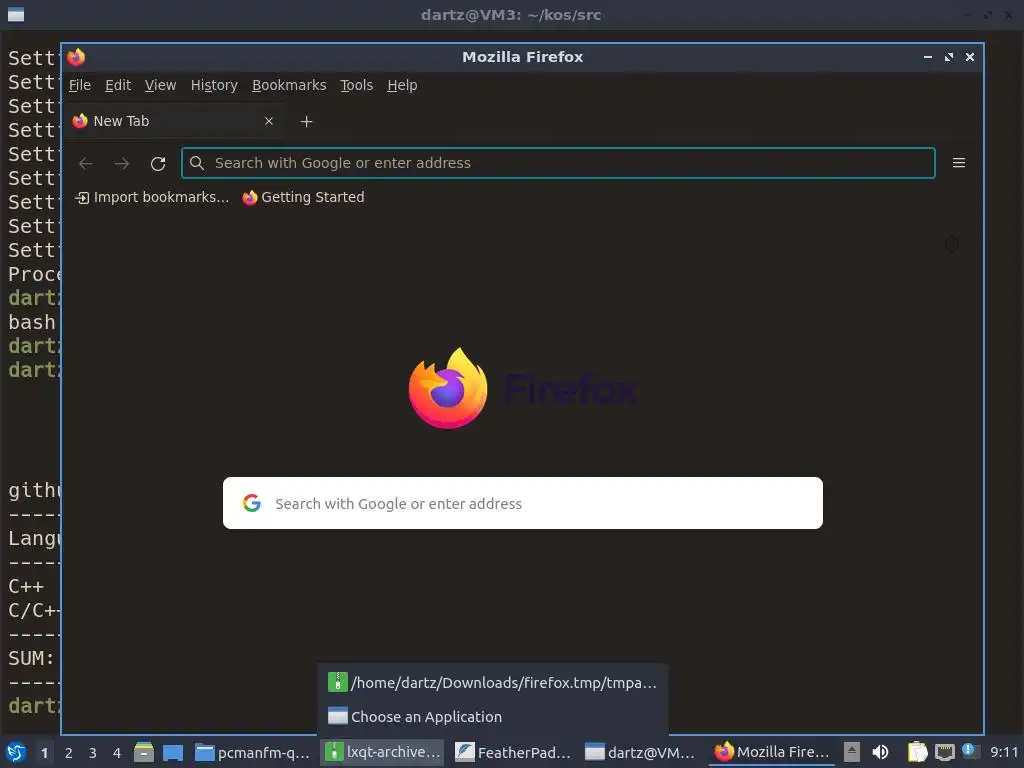Click the Google search box on page

[x=522, y=504]
